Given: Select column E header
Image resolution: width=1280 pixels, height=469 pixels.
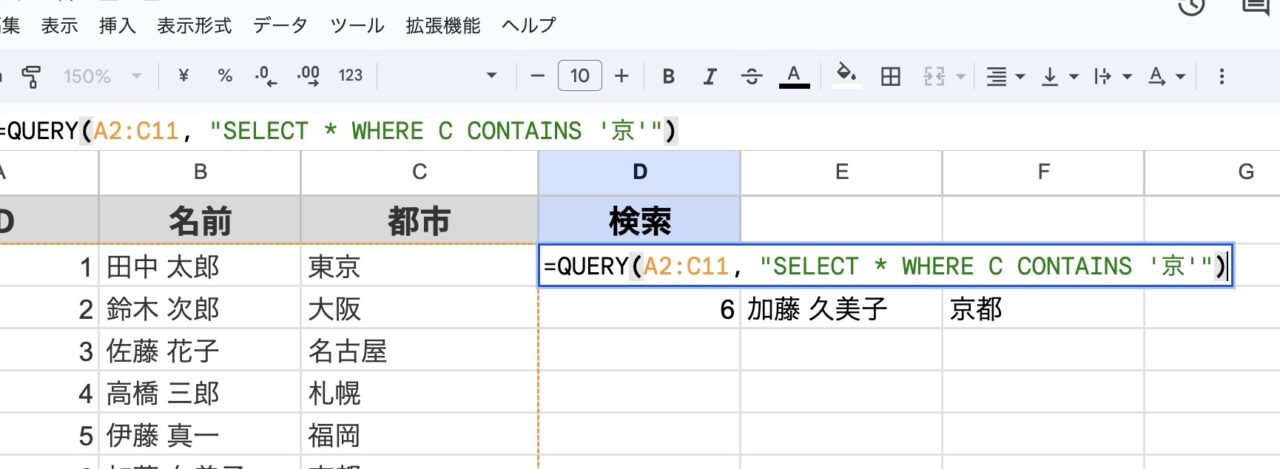Looking at the screenshot, I should [x=841, y=172].
